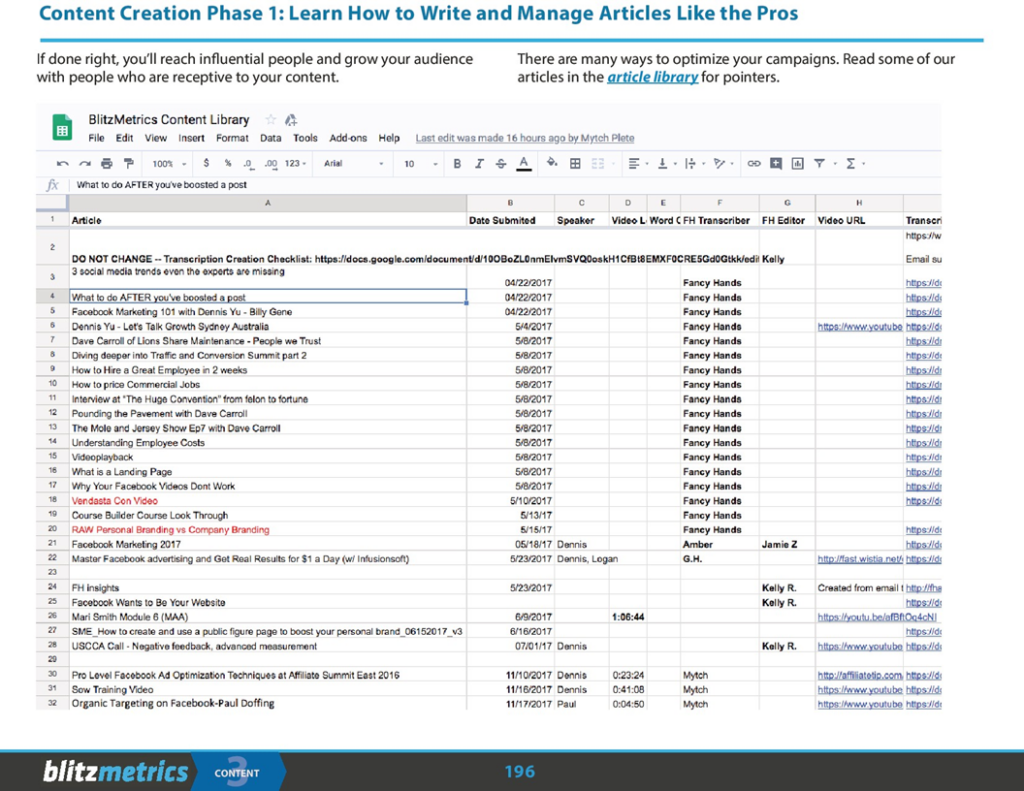Viewport: 1024px width, 791px height.
Task: Print the spreadsheet using the printer icon
Action: (x=107, y=163)
